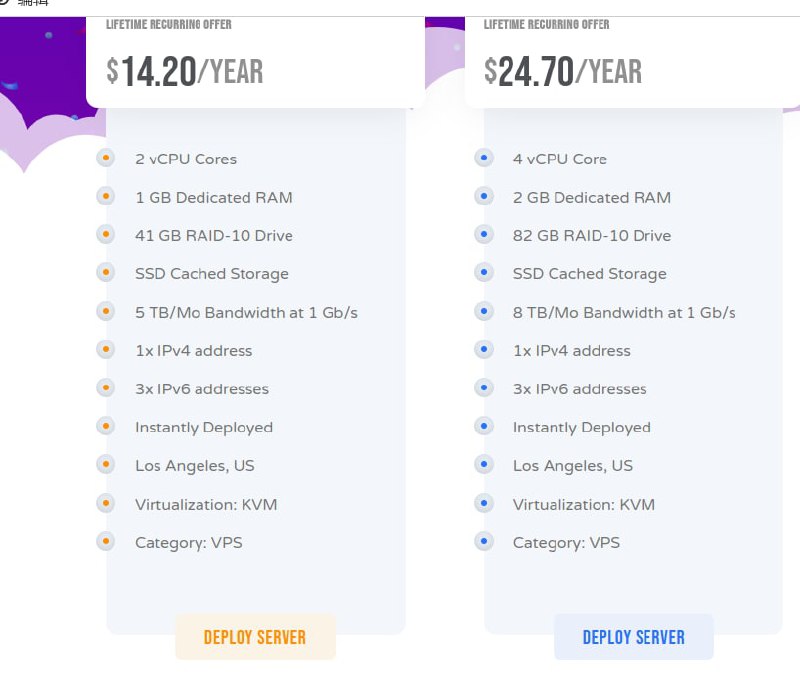
Task: Click blue bullet beside 82 GB RAID-10 Drive
Action: [x=484, y=234]
